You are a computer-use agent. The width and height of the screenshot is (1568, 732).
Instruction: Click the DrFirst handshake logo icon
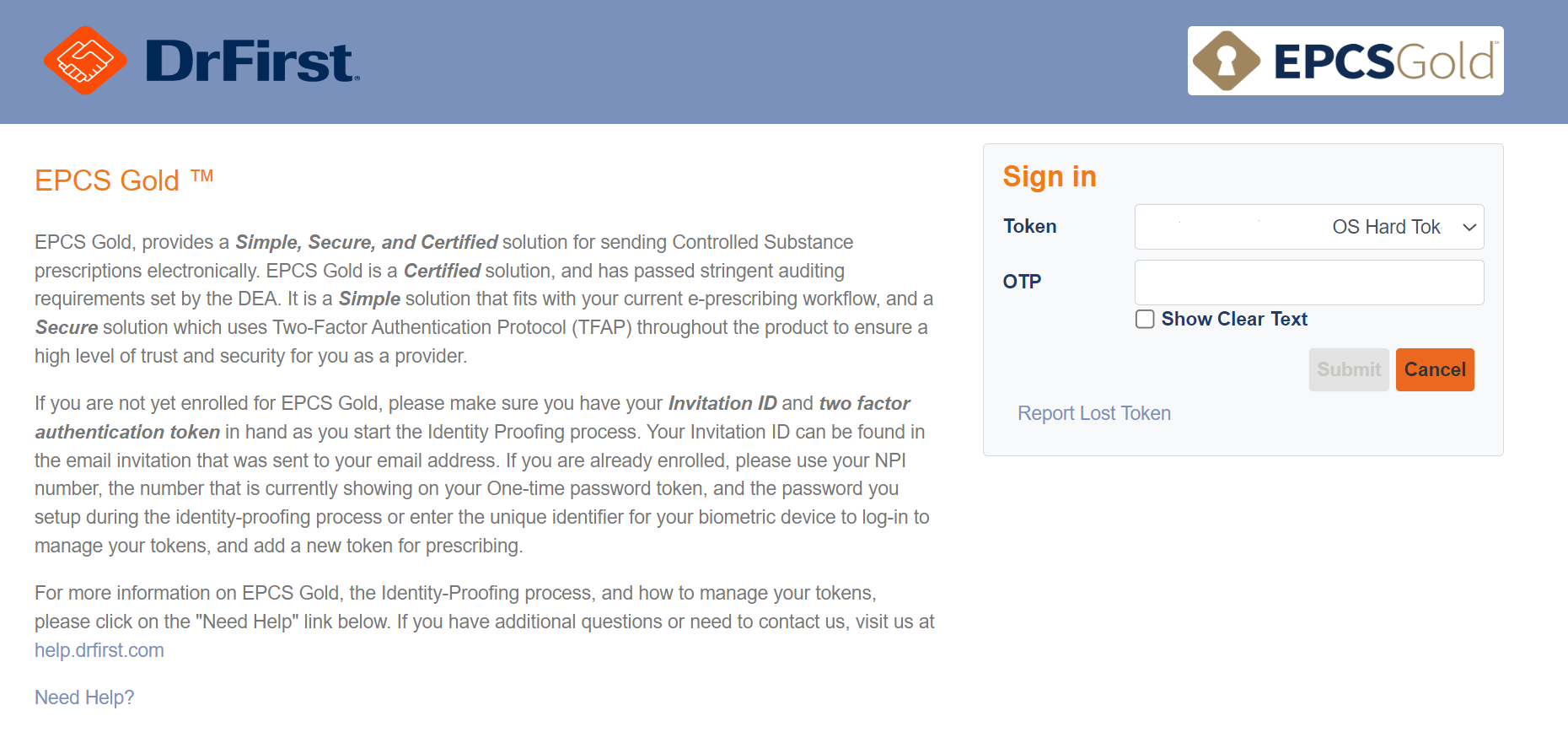(x=85, y=61)
